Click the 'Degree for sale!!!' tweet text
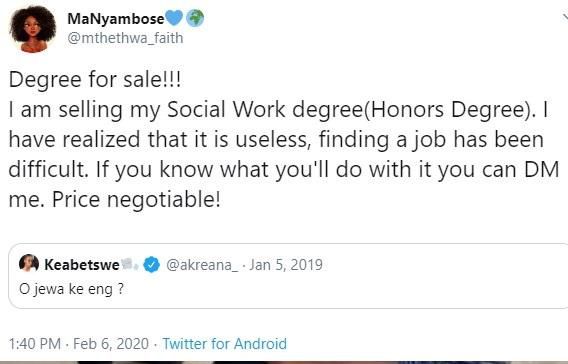This screenshot has width=568, height=364. (x=95, y=80)
